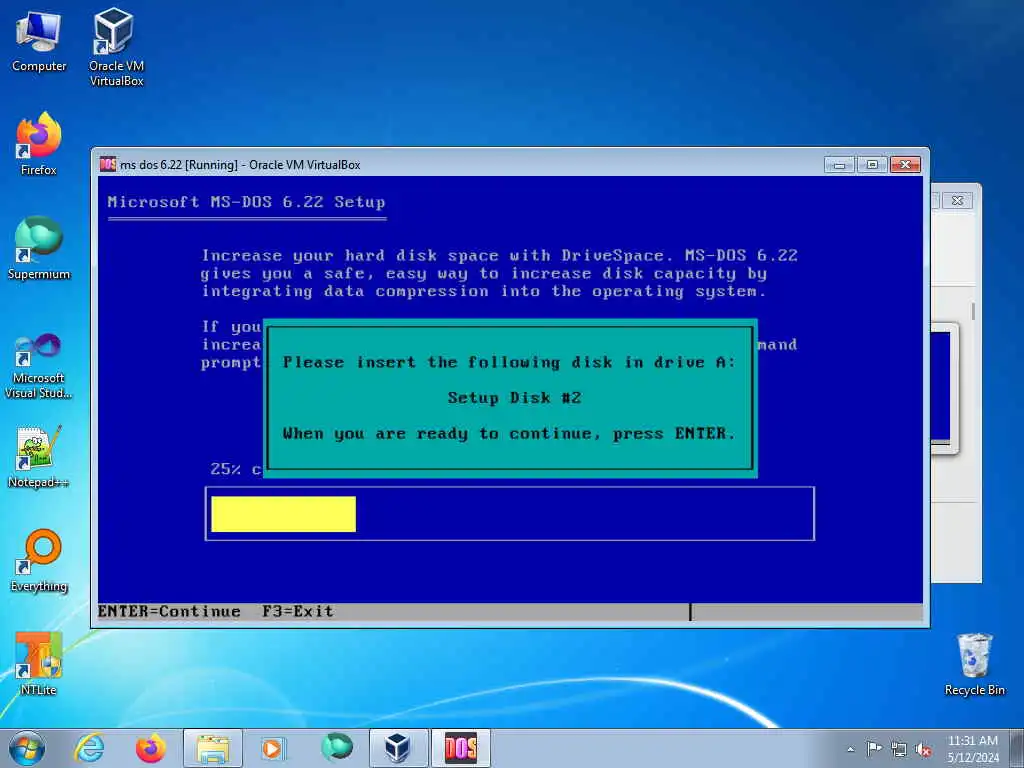Open Windows Media Player taskbar icon

273,748
